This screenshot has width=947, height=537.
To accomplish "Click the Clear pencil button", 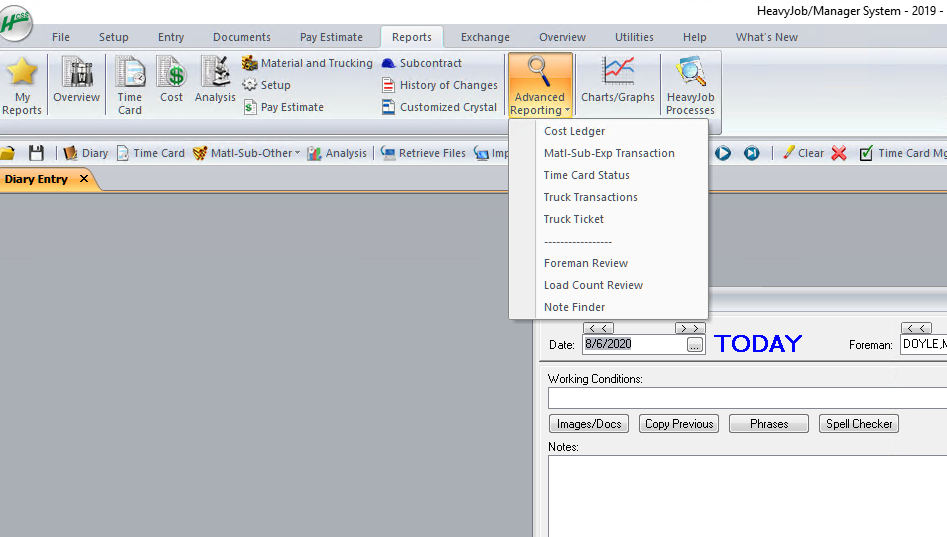I will (x=803, y=153).
